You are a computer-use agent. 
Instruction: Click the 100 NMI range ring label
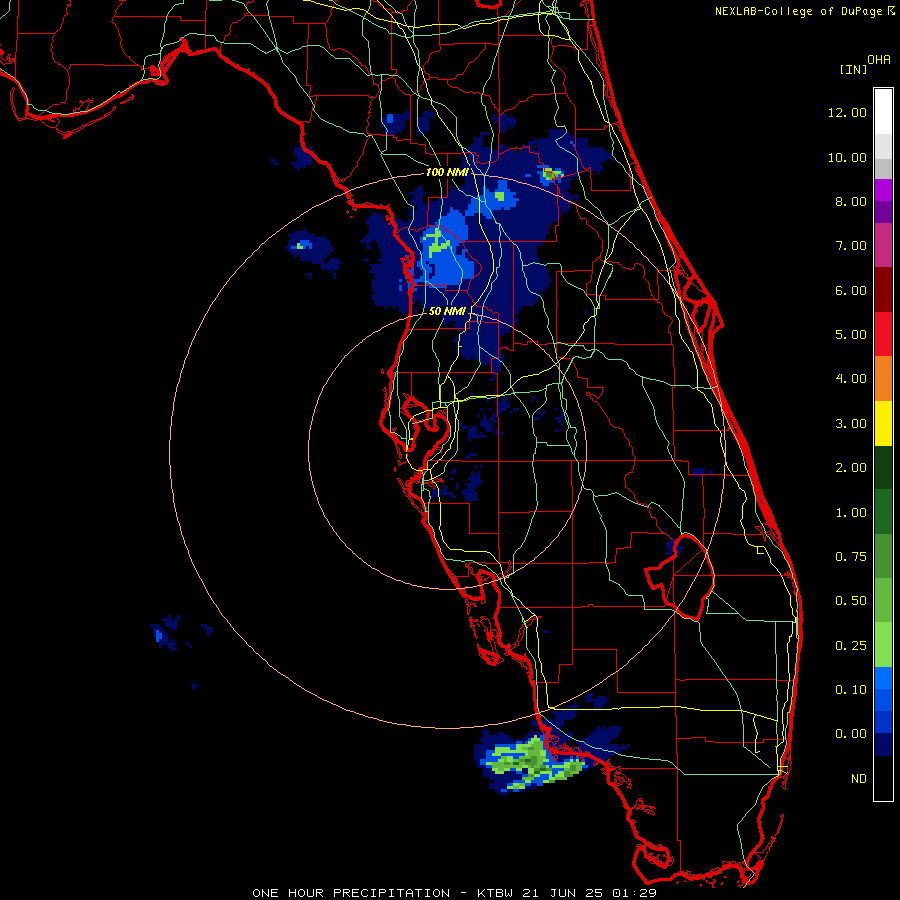click(x=447, y=172)
